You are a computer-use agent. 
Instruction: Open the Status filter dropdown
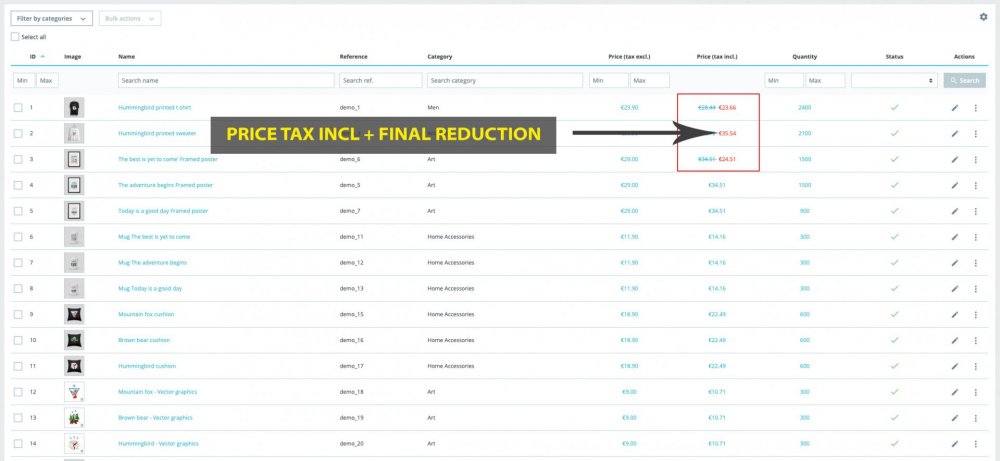(x=894, y=80)
